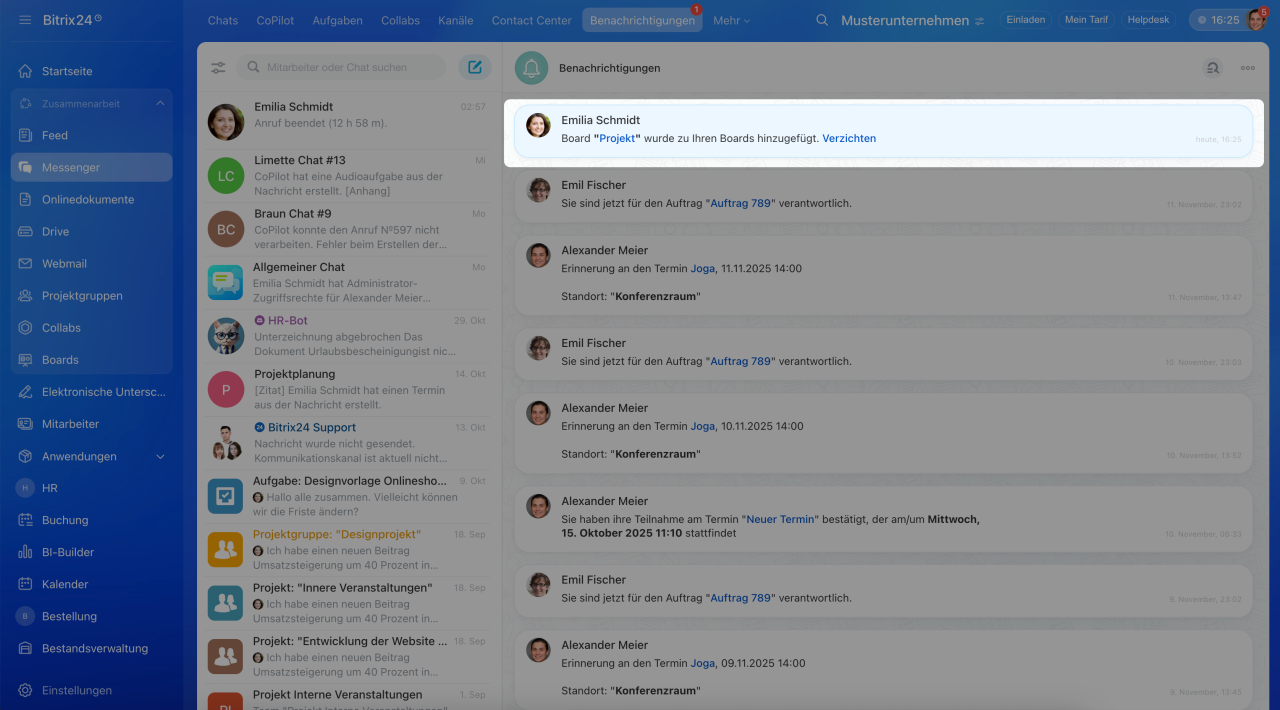Click the Einladen button
The width and height of the screenshot is (1280, 710).
coord(1025,20)
